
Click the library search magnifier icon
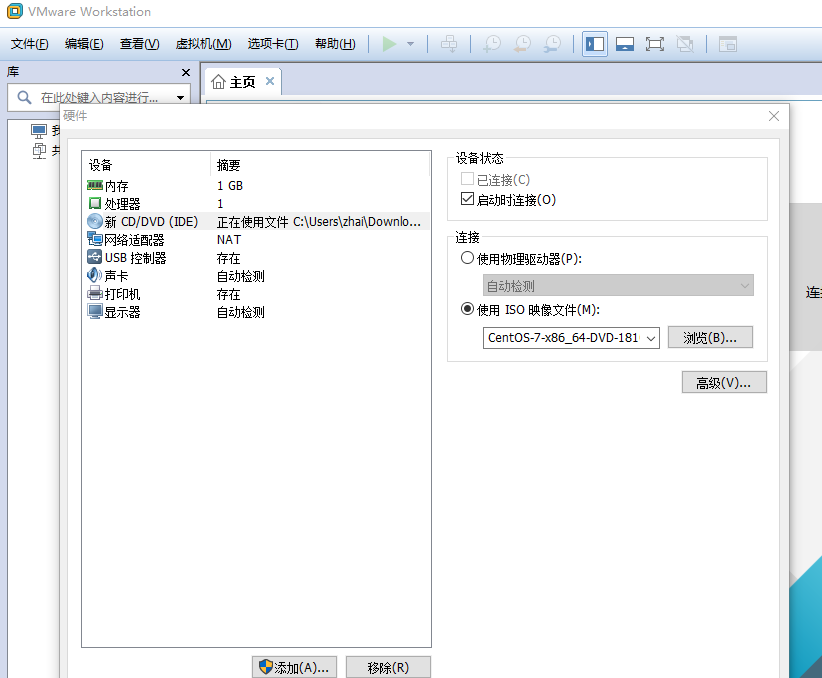24,97
